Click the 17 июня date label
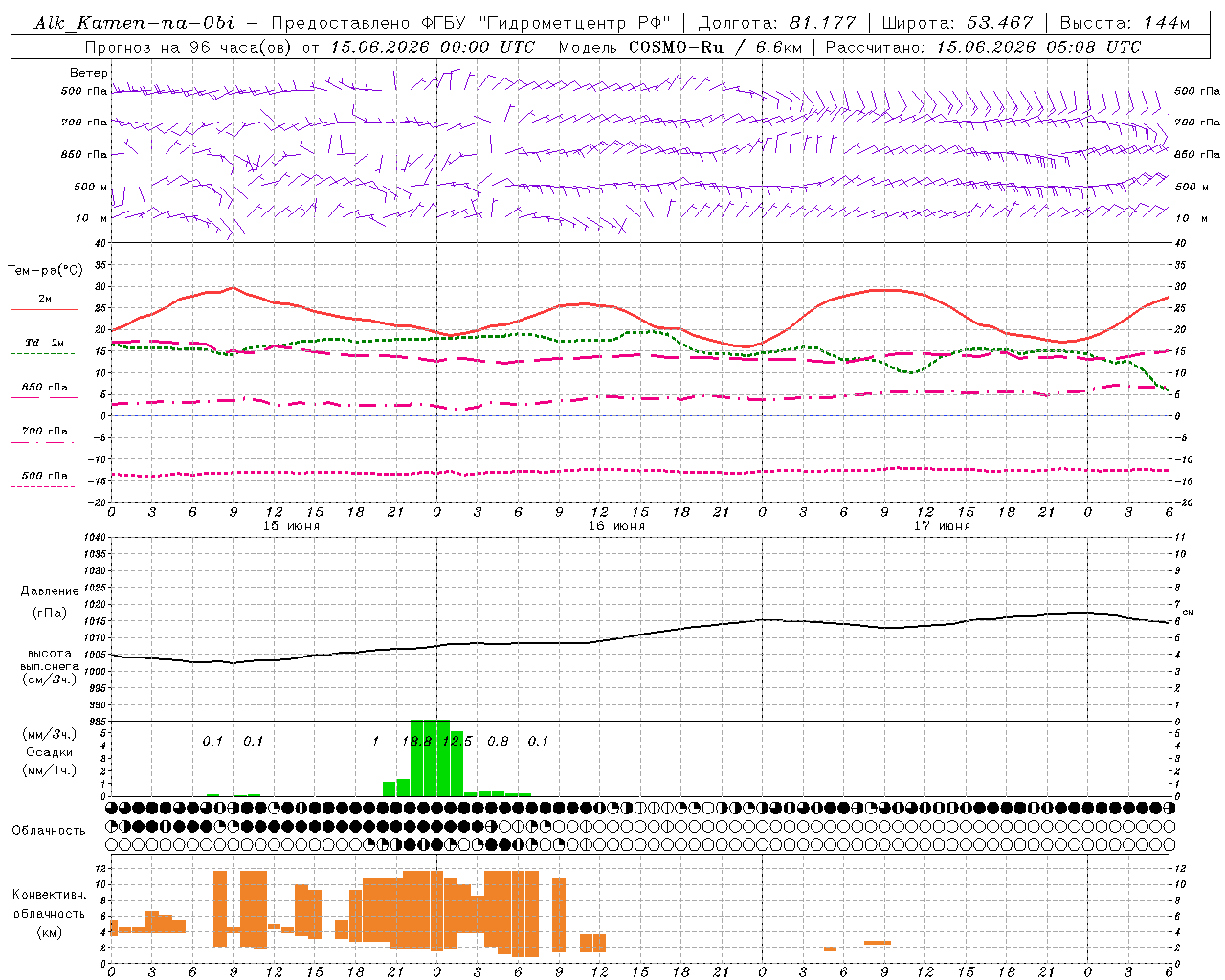Screen dimensions: 1225x980 [x=942, y=526]
